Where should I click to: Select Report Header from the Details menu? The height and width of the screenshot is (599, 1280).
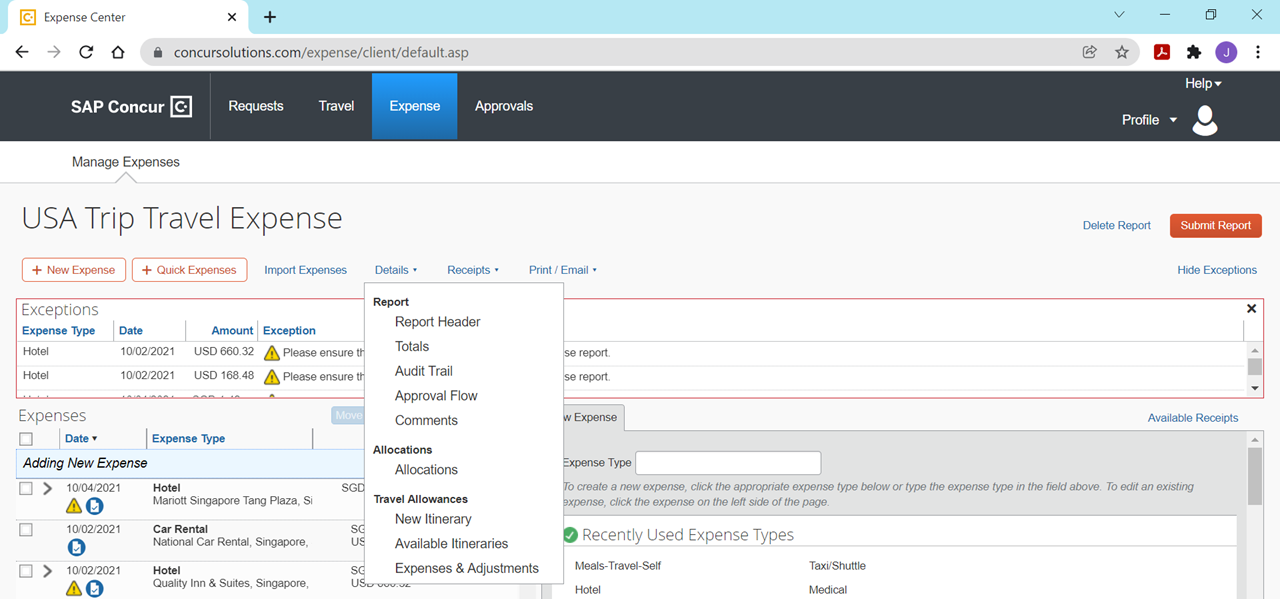pyautogui.click(x=438, y=322)
